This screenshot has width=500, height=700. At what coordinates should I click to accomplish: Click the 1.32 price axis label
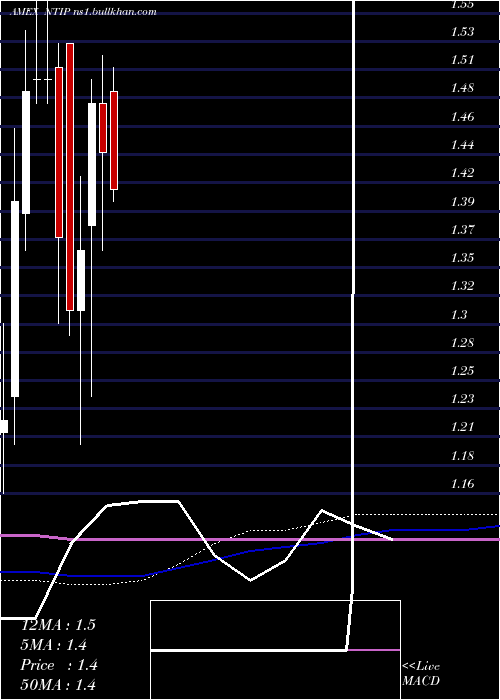pyautogui.click(x=462, y=286)
